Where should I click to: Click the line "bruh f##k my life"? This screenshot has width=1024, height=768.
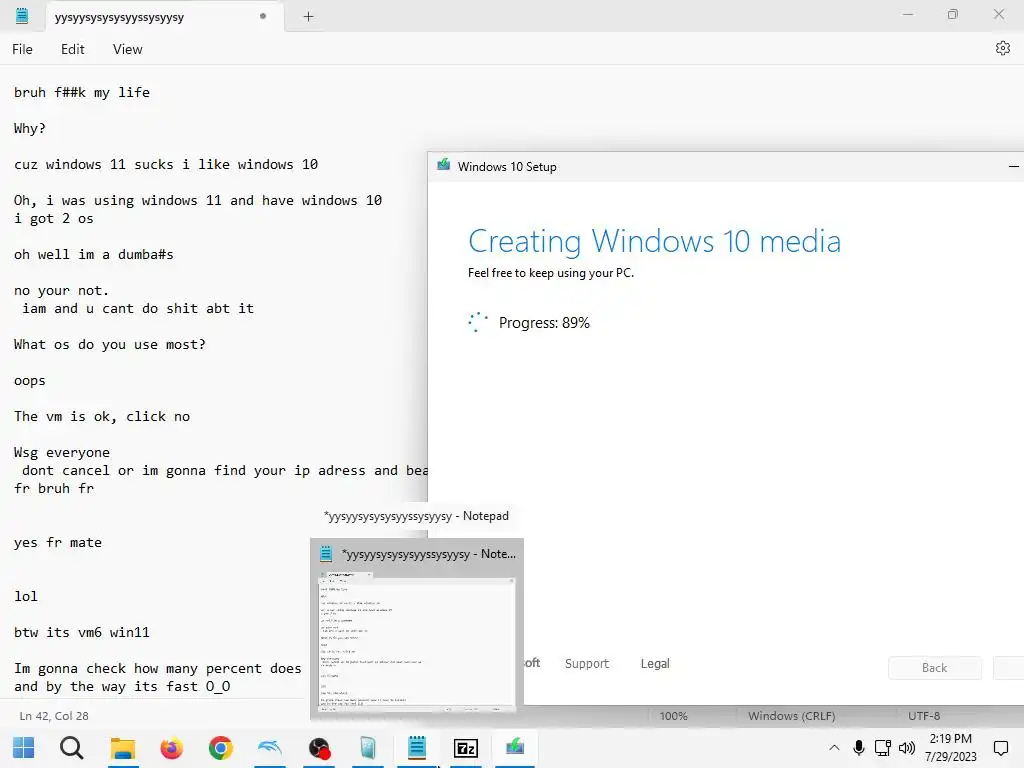pyautogui.click(x=82, y=92)
